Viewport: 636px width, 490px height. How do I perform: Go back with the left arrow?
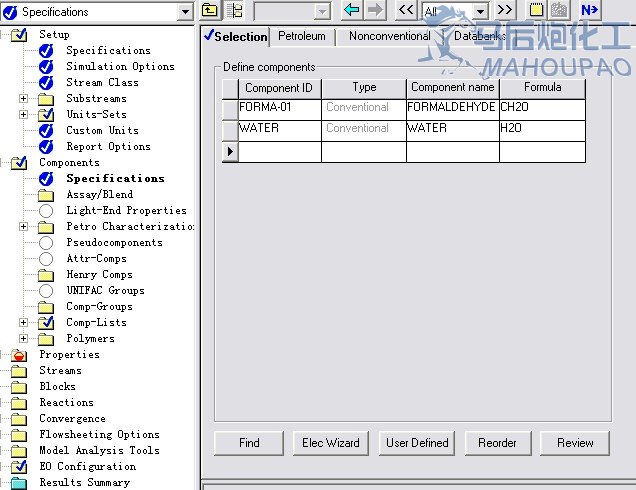click(351, 11)
